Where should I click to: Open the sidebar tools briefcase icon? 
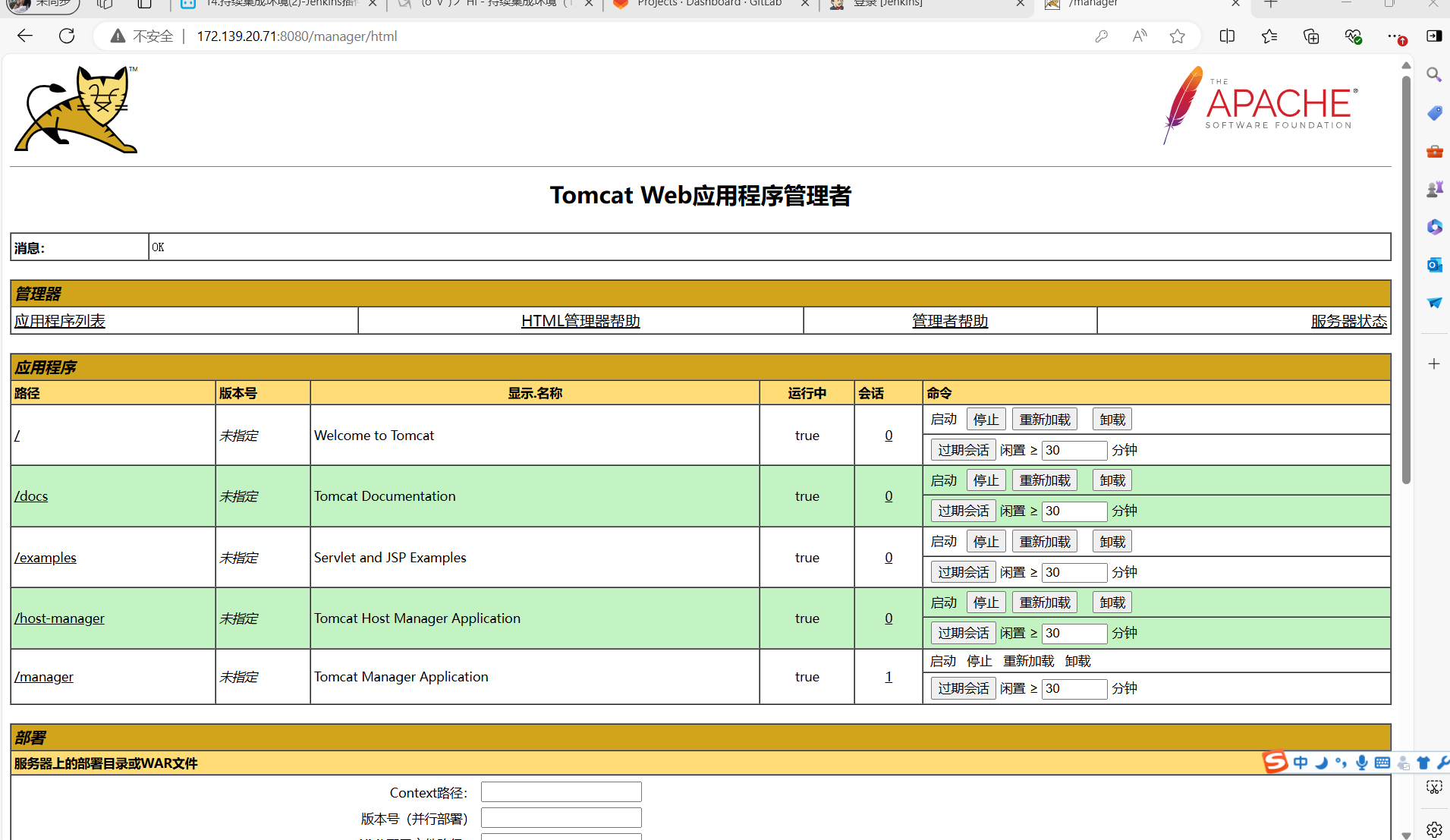pos(1434,151)
